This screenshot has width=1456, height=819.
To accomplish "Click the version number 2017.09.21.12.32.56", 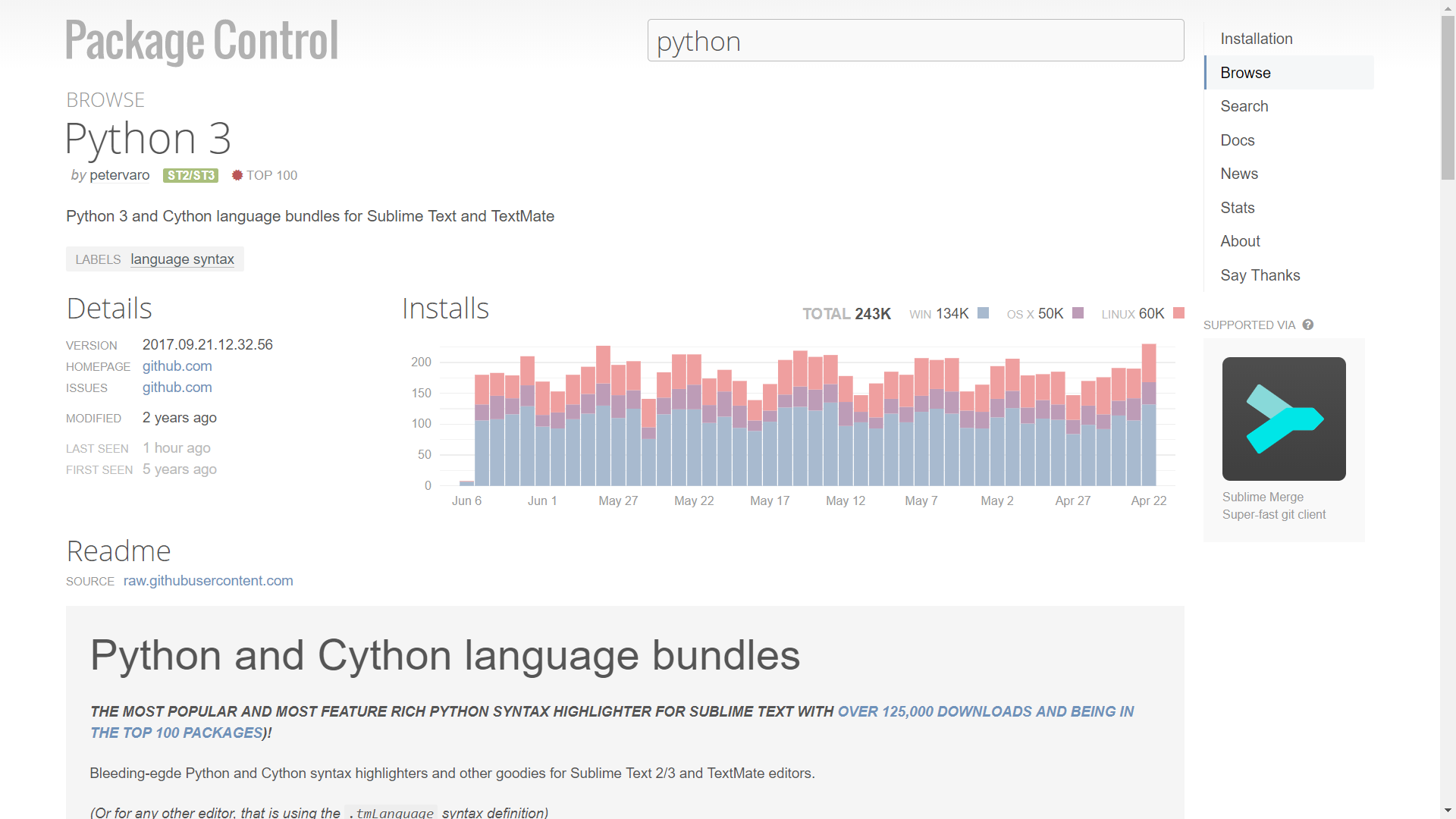I will pyautogui.click(x=207, y=345).
